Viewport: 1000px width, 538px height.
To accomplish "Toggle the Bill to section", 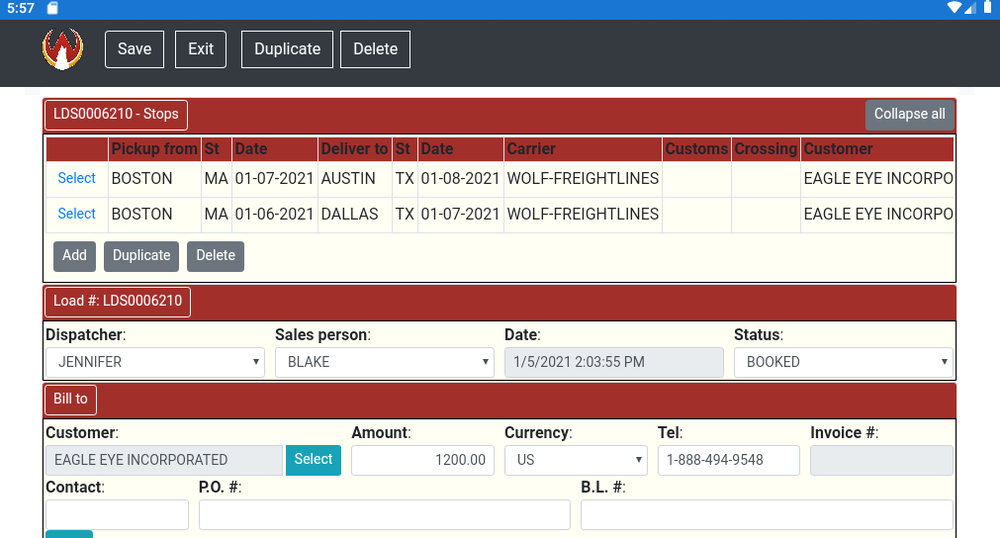I will pos(71,400).
